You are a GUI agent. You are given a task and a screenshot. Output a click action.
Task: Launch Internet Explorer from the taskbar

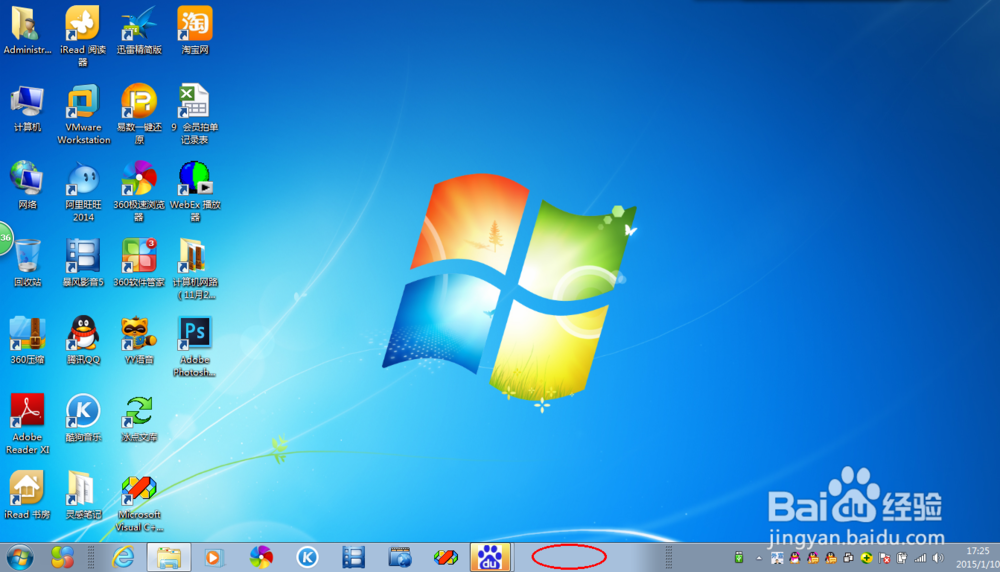[x=123, y=558]
